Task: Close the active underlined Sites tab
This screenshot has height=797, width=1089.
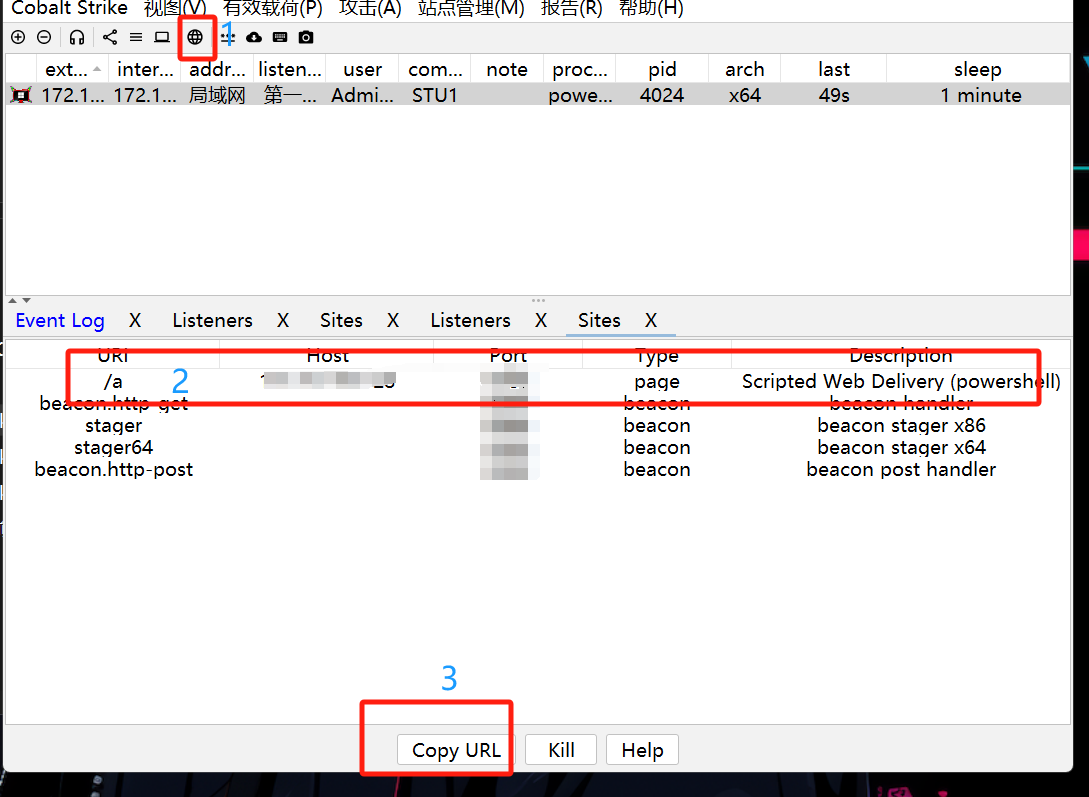Action: [651, 320]
